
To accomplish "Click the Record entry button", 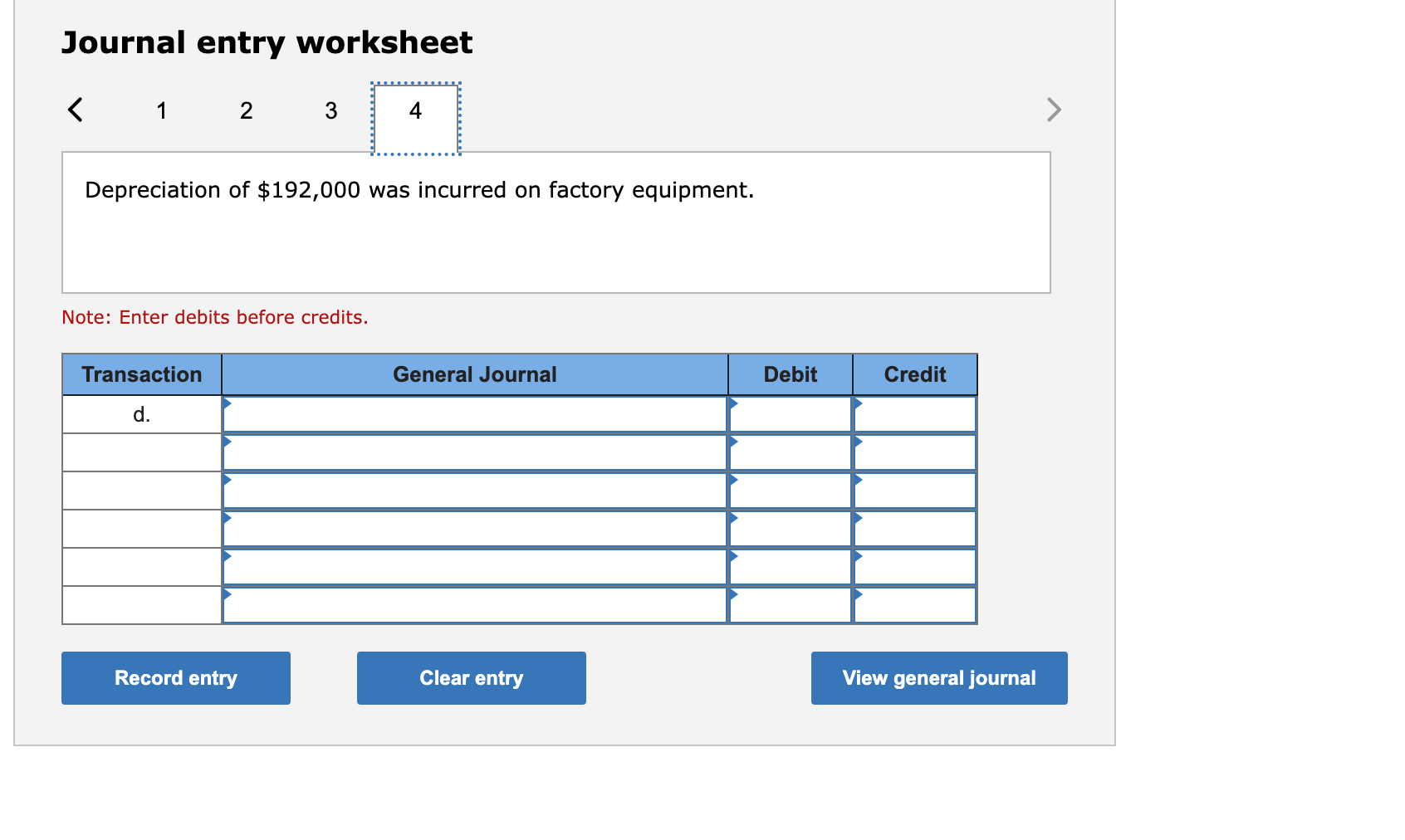I will pyautogui.click(x=175, y=678).
